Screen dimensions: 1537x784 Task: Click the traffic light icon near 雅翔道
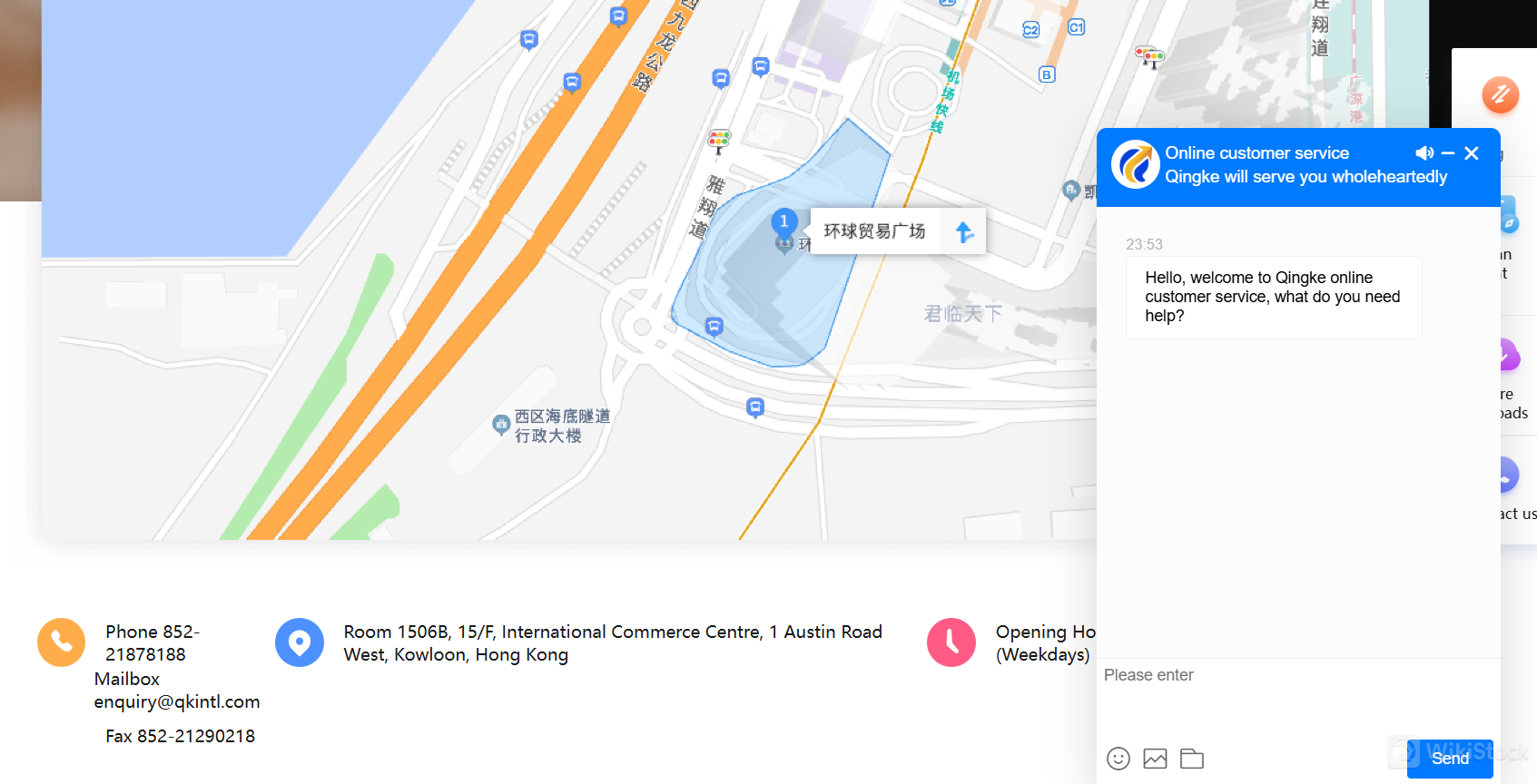[719, 141]
